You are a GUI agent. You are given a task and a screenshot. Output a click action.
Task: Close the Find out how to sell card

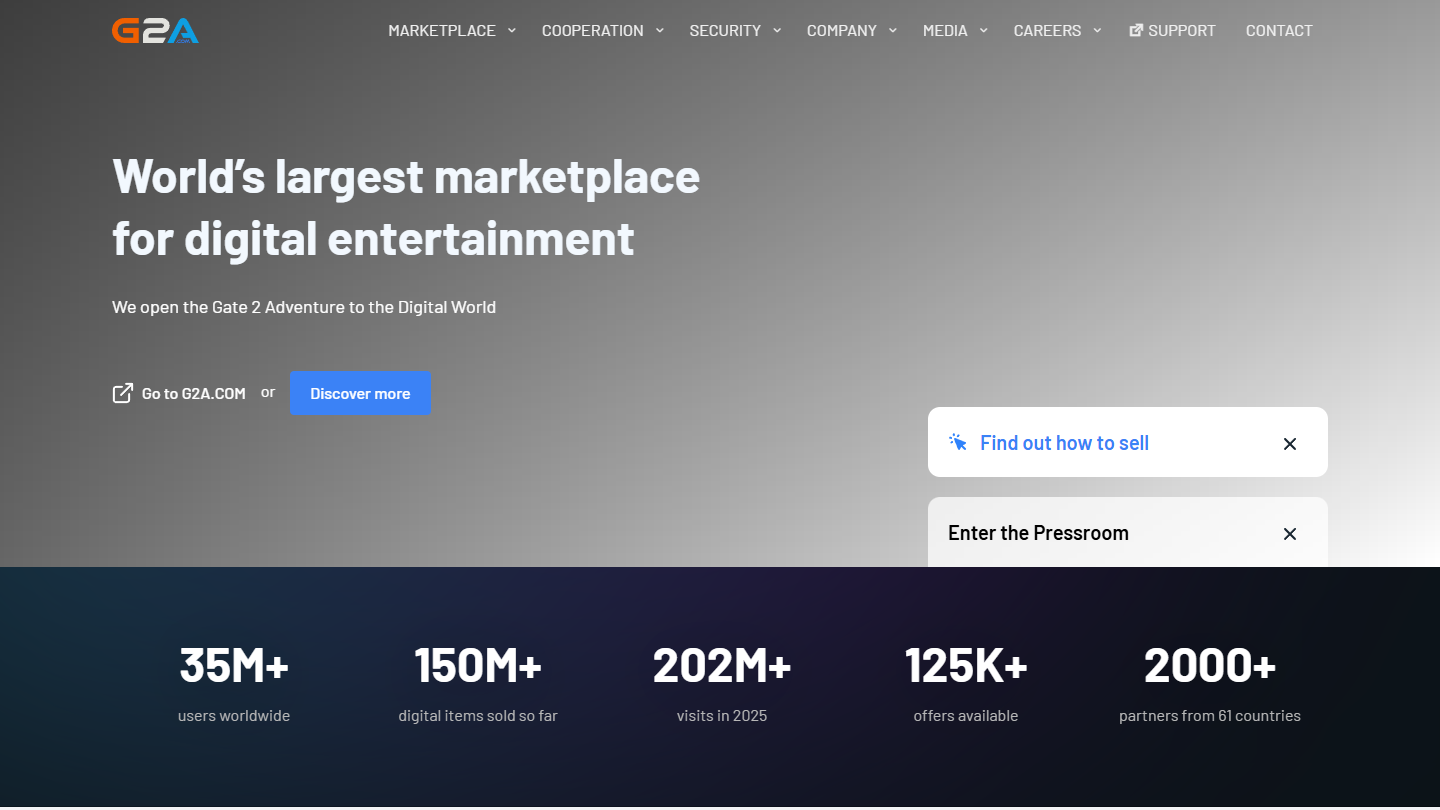(x=1290, y=443)
